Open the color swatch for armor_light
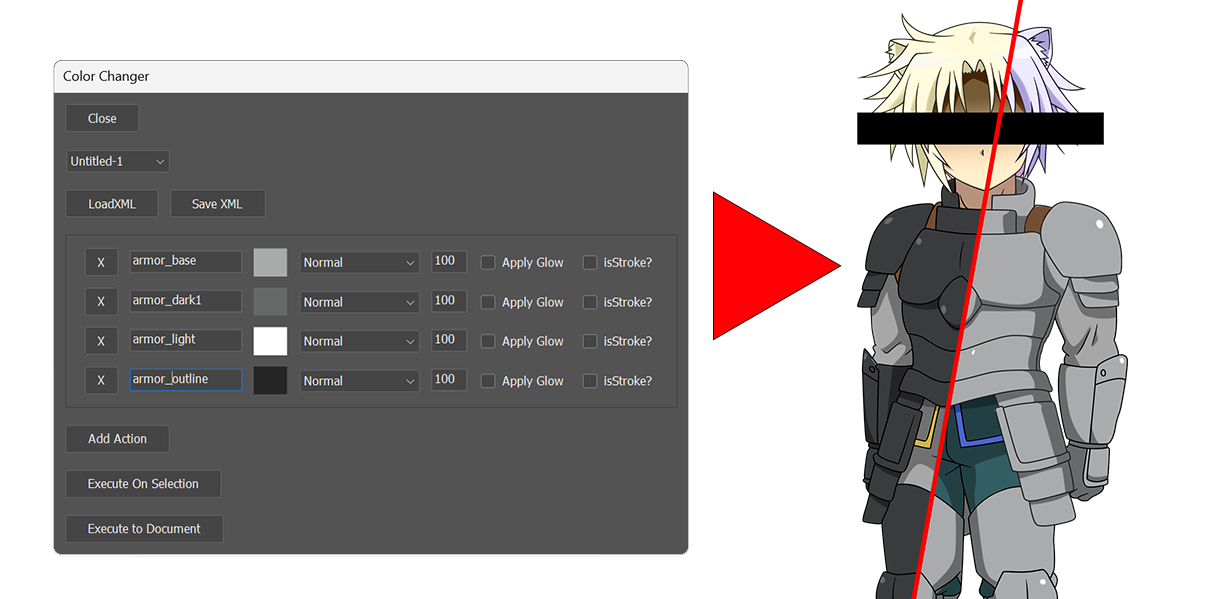 [270, 340]
